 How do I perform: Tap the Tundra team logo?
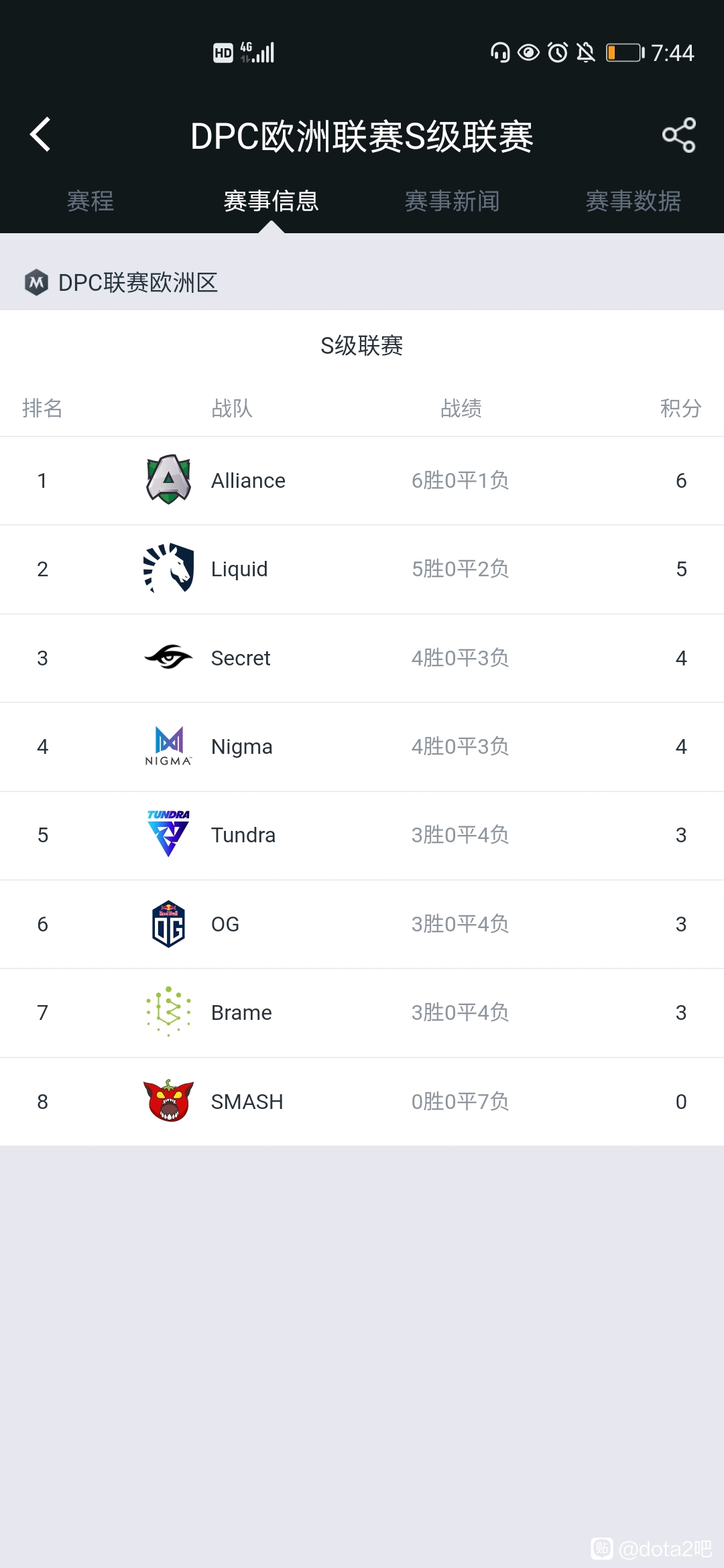[169, 834]
